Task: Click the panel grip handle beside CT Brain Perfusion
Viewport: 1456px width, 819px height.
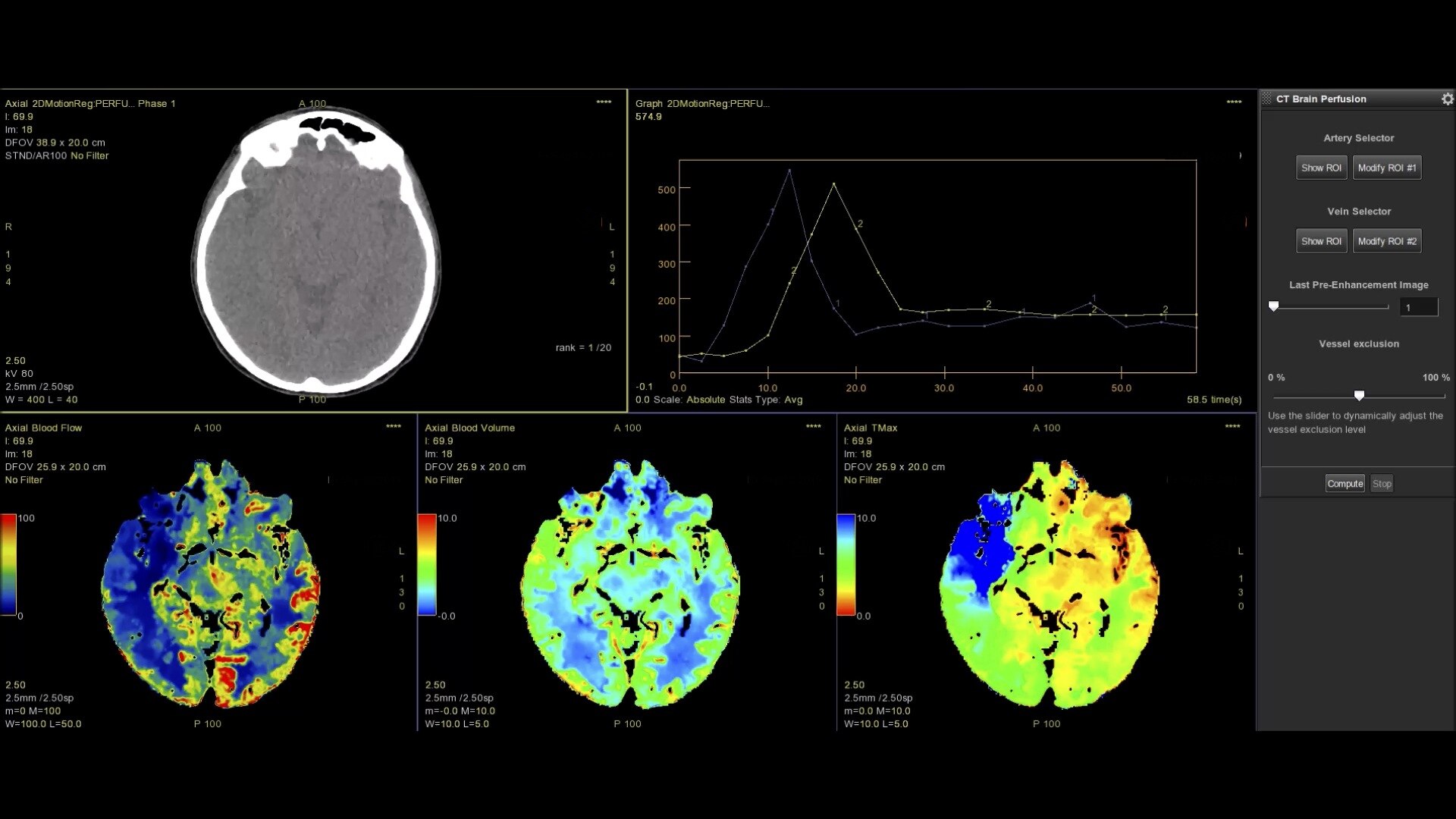Action: [1266, 99]
